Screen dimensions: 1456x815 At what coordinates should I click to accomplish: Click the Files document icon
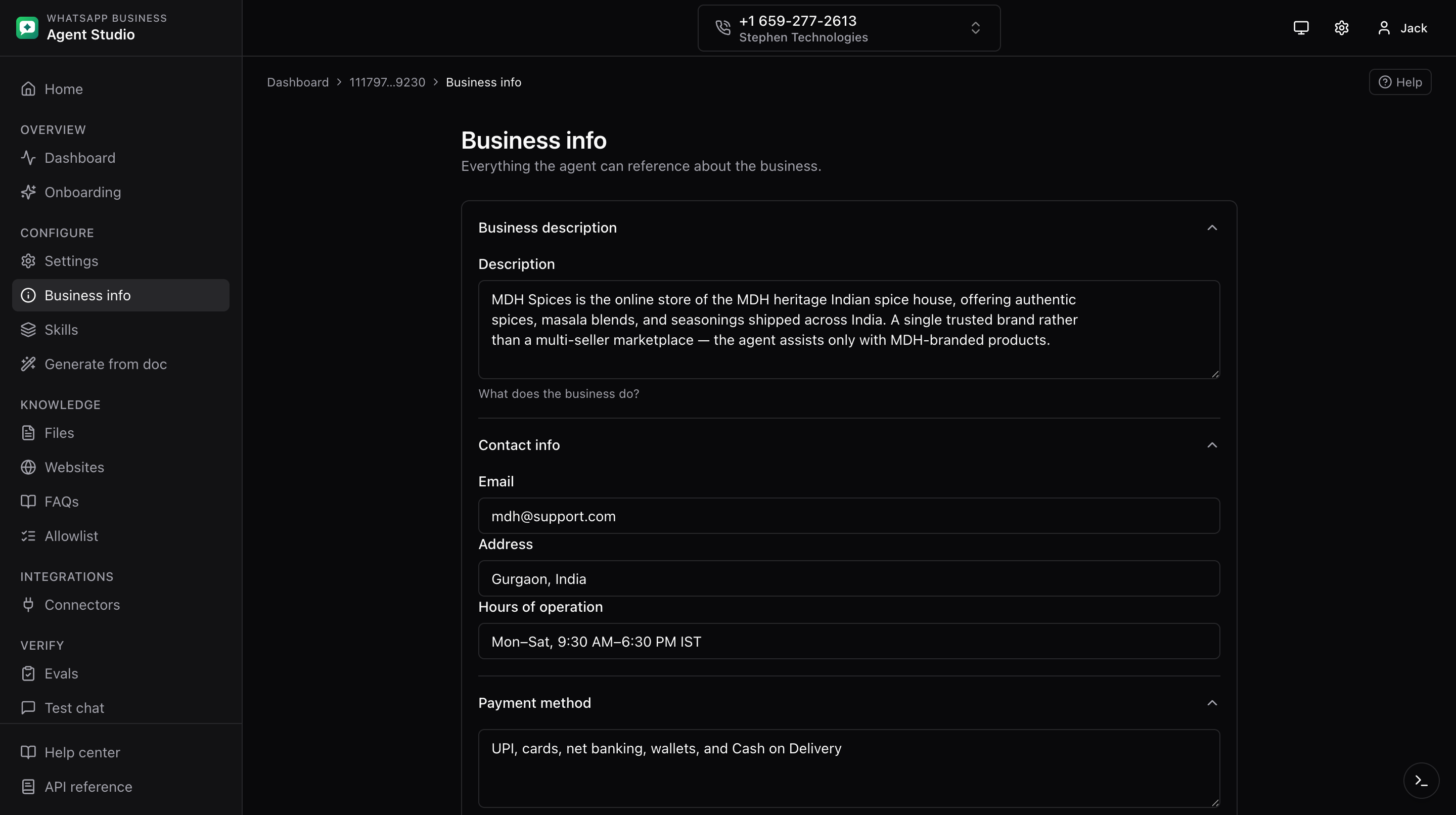[x=28, y=433]
